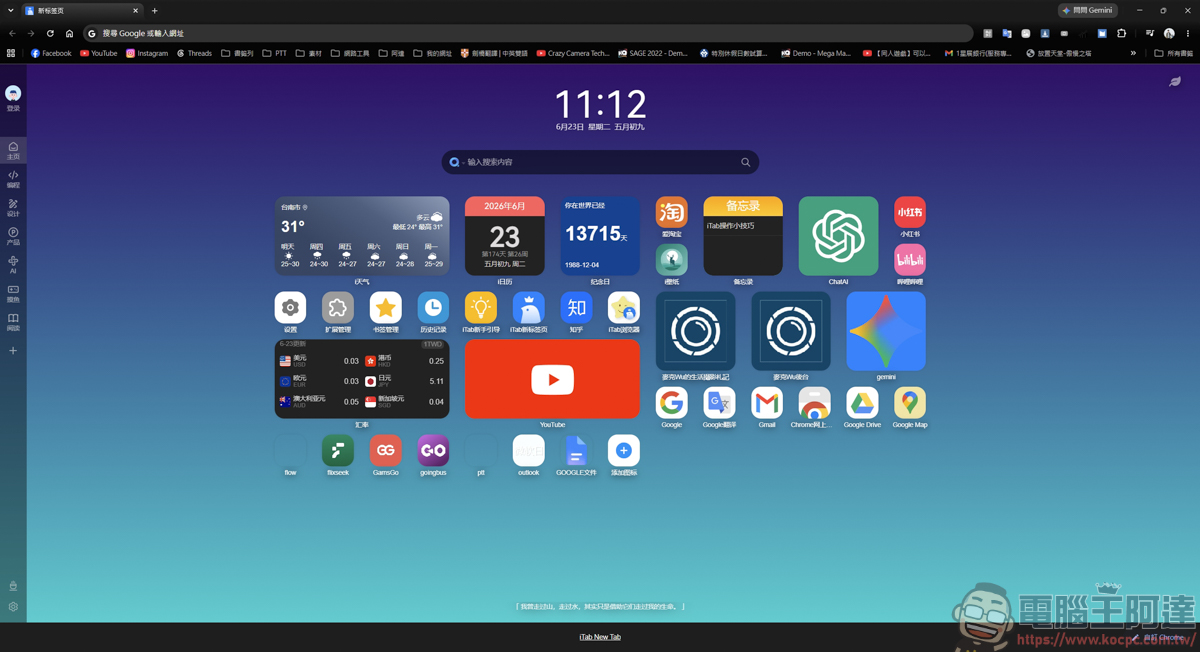1200x652 pixels.
Task: Open the Google翻译 shortcut icon
Action: click(719, 403)
